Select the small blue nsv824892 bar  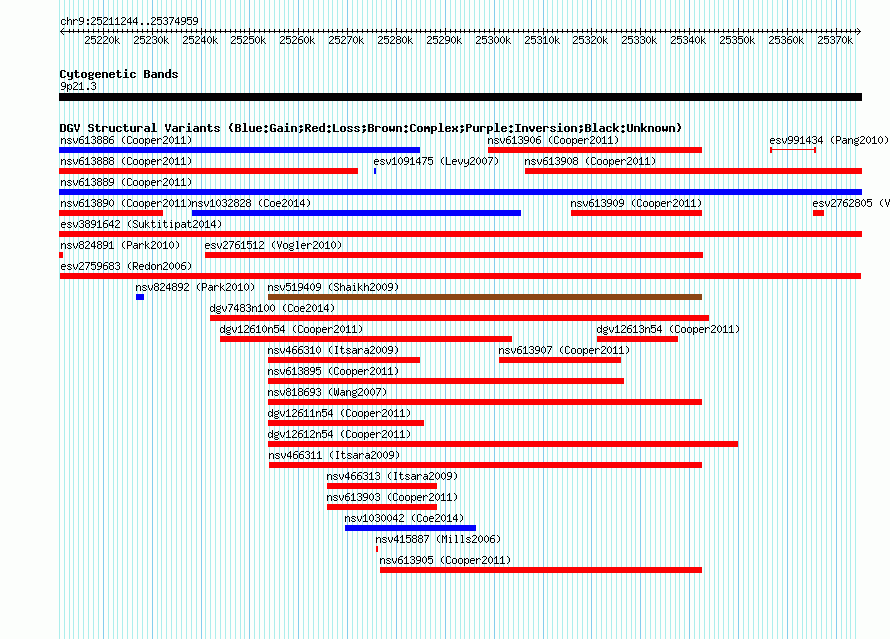140,297
